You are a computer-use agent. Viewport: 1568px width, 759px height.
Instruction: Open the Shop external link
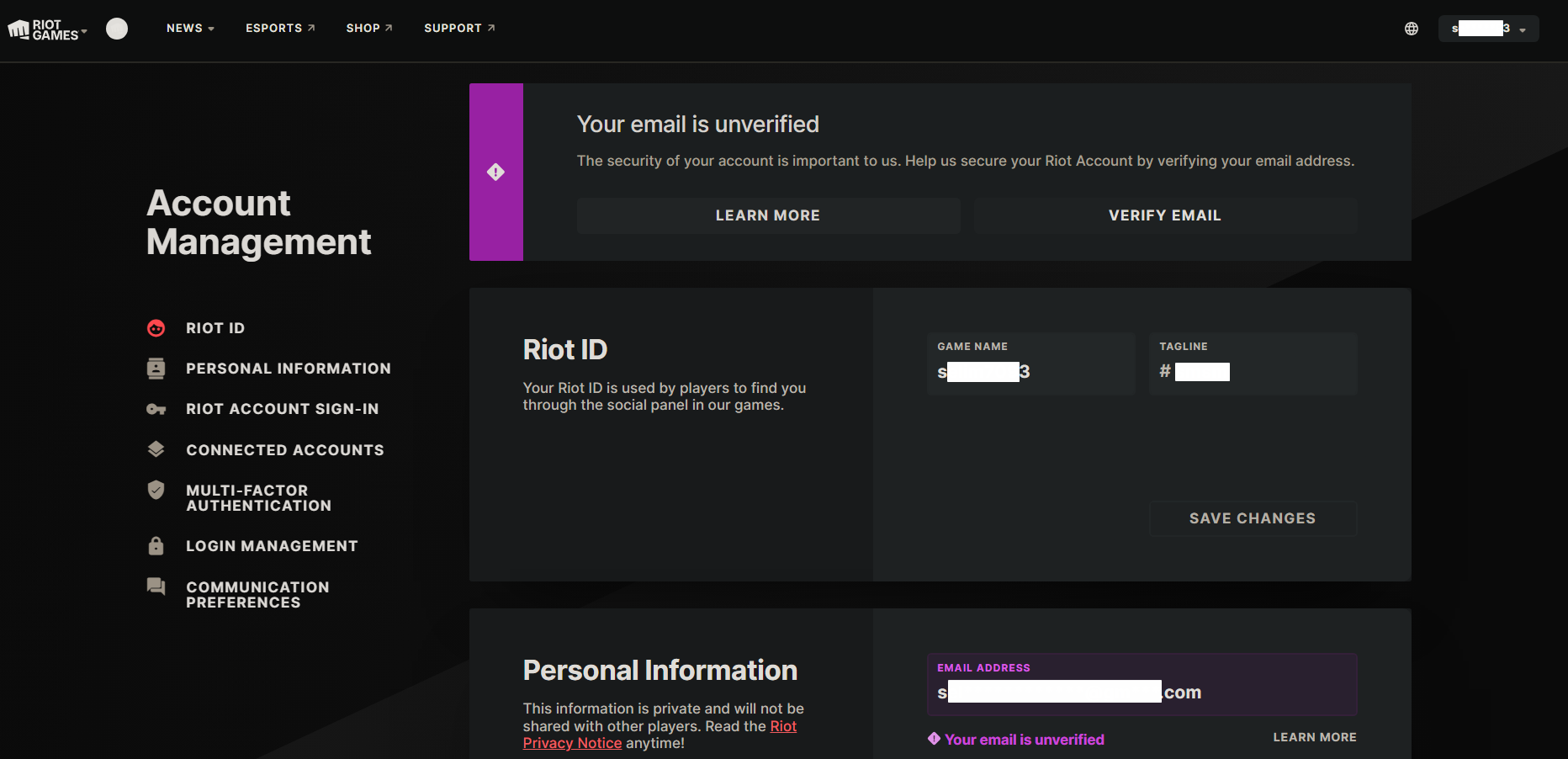click(369, 29)
